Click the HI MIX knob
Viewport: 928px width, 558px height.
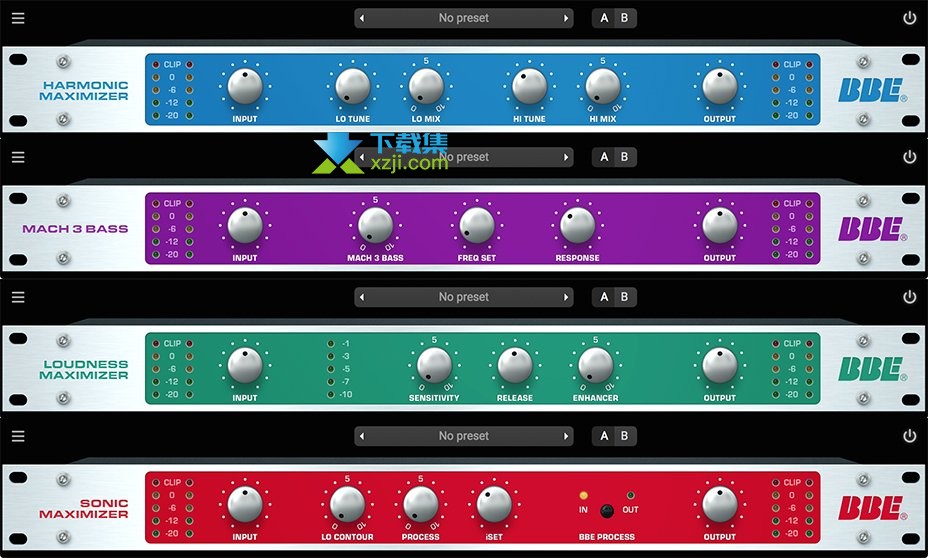[x=602, y=86]
